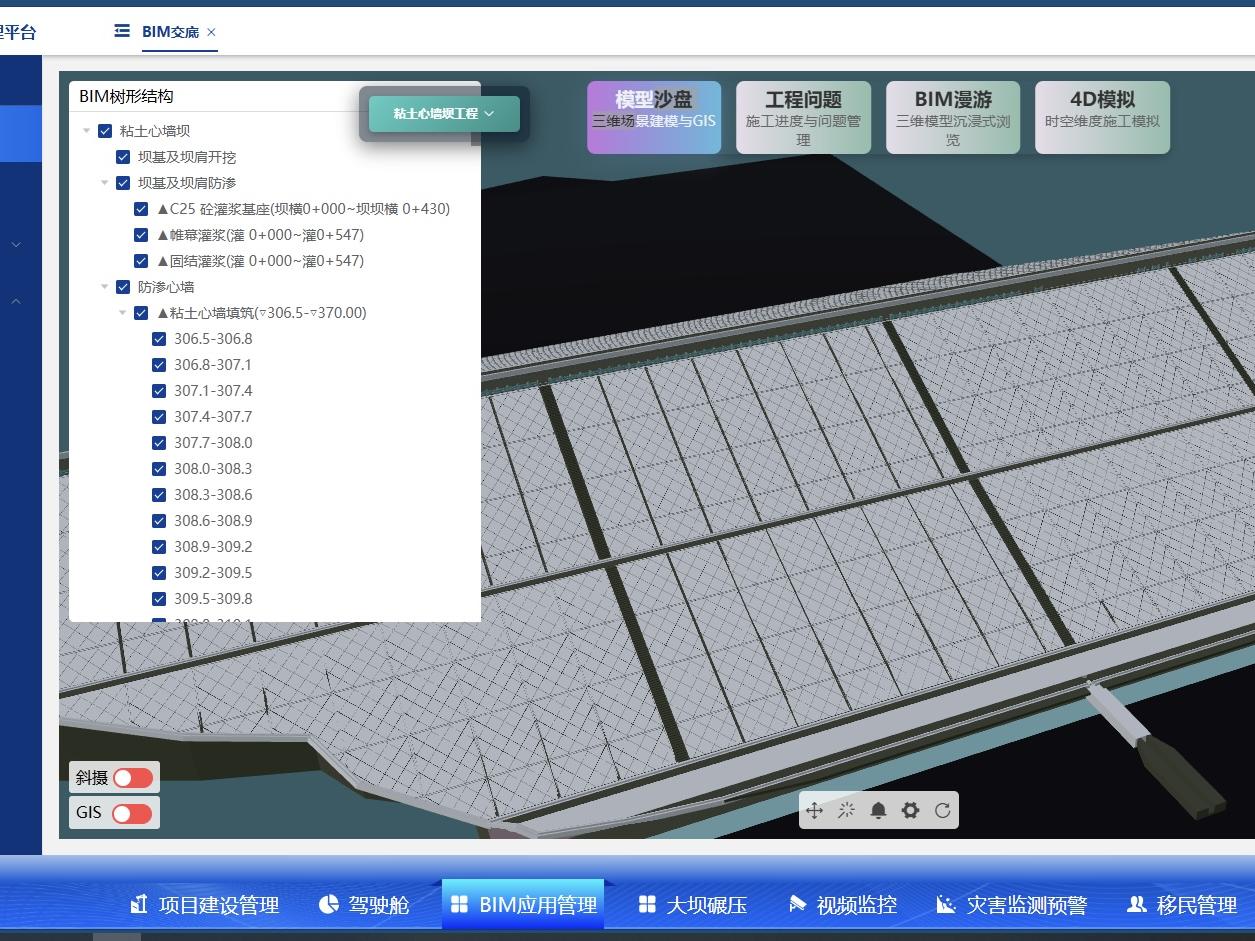
Task: Uncheck the 坝基及坝肩开挖 checkbox
Action: click(123, 157)
